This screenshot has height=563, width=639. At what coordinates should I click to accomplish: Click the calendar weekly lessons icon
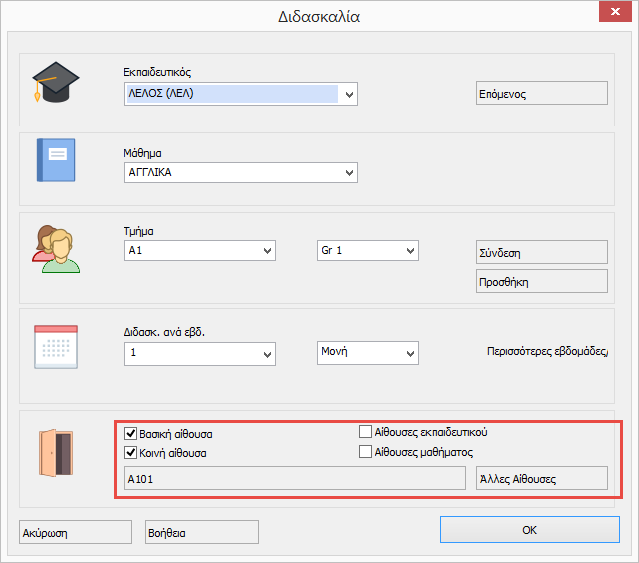54,347
